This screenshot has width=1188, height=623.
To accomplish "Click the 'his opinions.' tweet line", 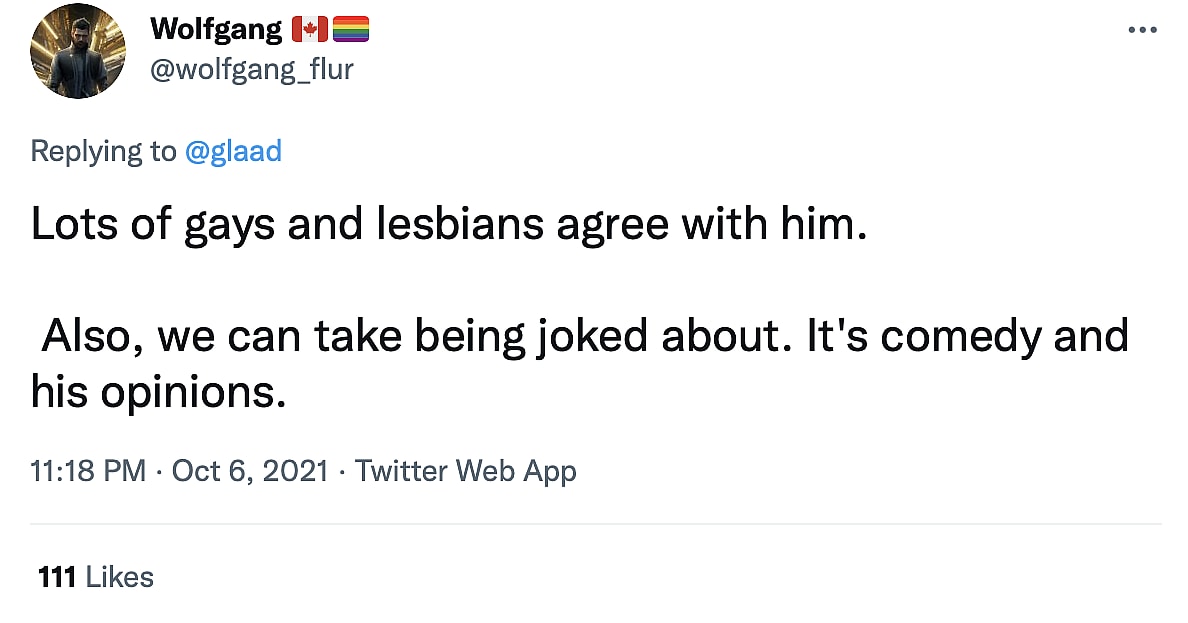I will pos(158,392).
